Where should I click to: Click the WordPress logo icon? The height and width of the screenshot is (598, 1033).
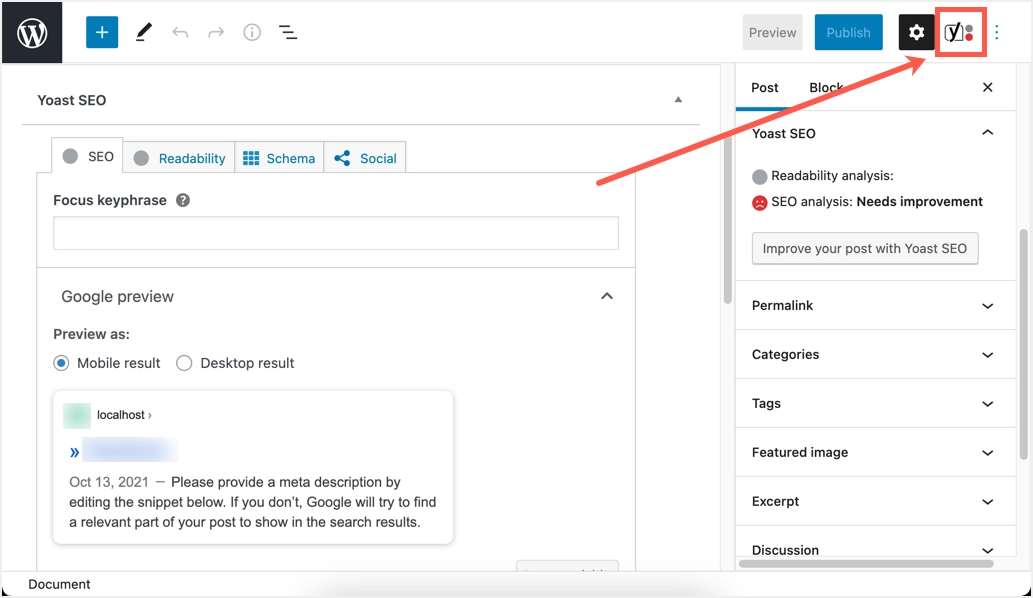[x=32, y=32]
